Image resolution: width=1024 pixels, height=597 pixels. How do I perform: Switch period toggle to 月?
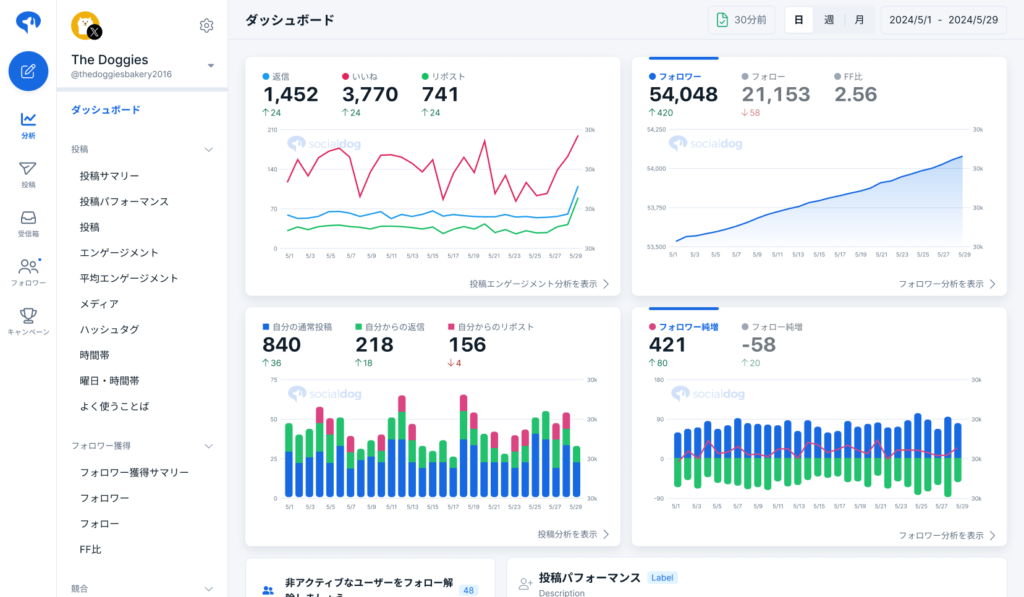pos(859,20)
